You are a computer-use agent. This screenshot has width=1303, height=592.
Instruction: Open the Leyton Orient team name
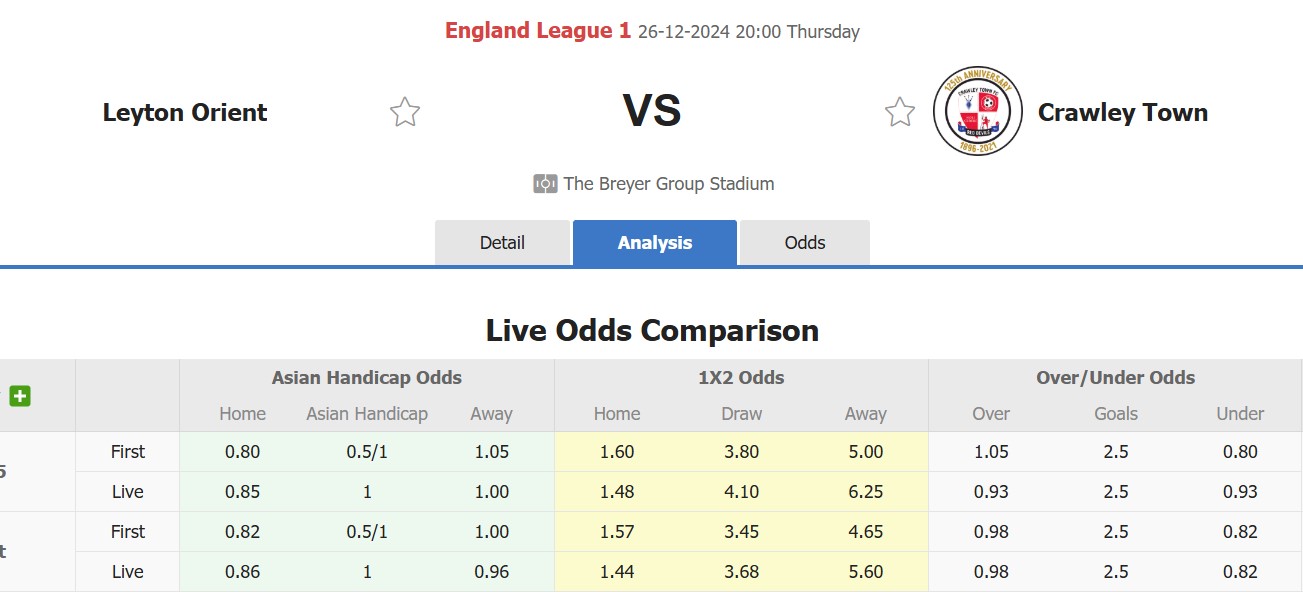pos(185,113)
